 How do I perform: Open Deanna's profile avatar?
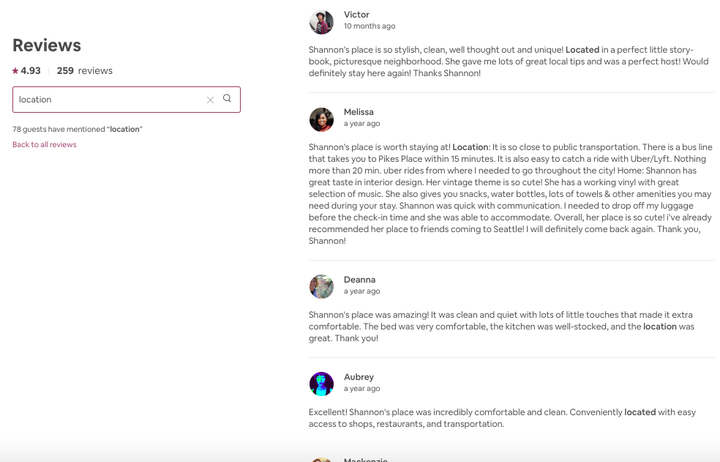321,287
